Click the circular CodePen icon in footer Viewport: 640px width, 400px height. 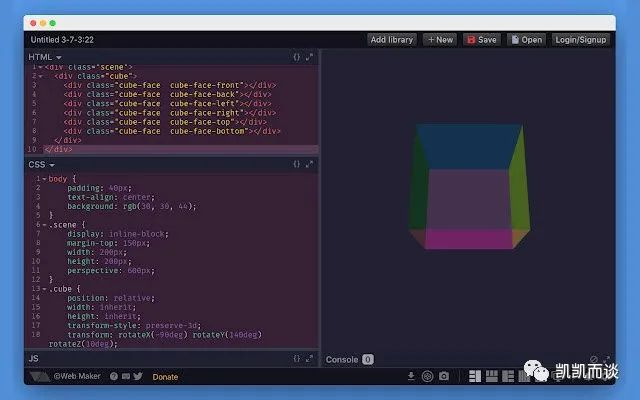pyautogui.click(x=427, y=376)
